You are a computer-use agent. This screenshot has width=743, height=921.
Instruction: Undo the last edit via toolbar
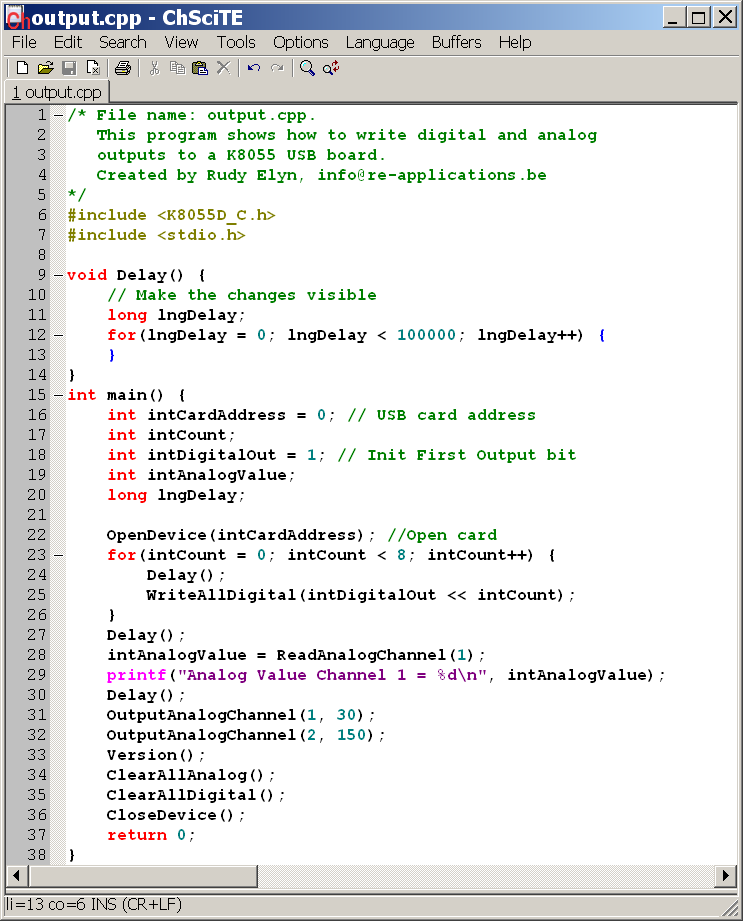254,68
